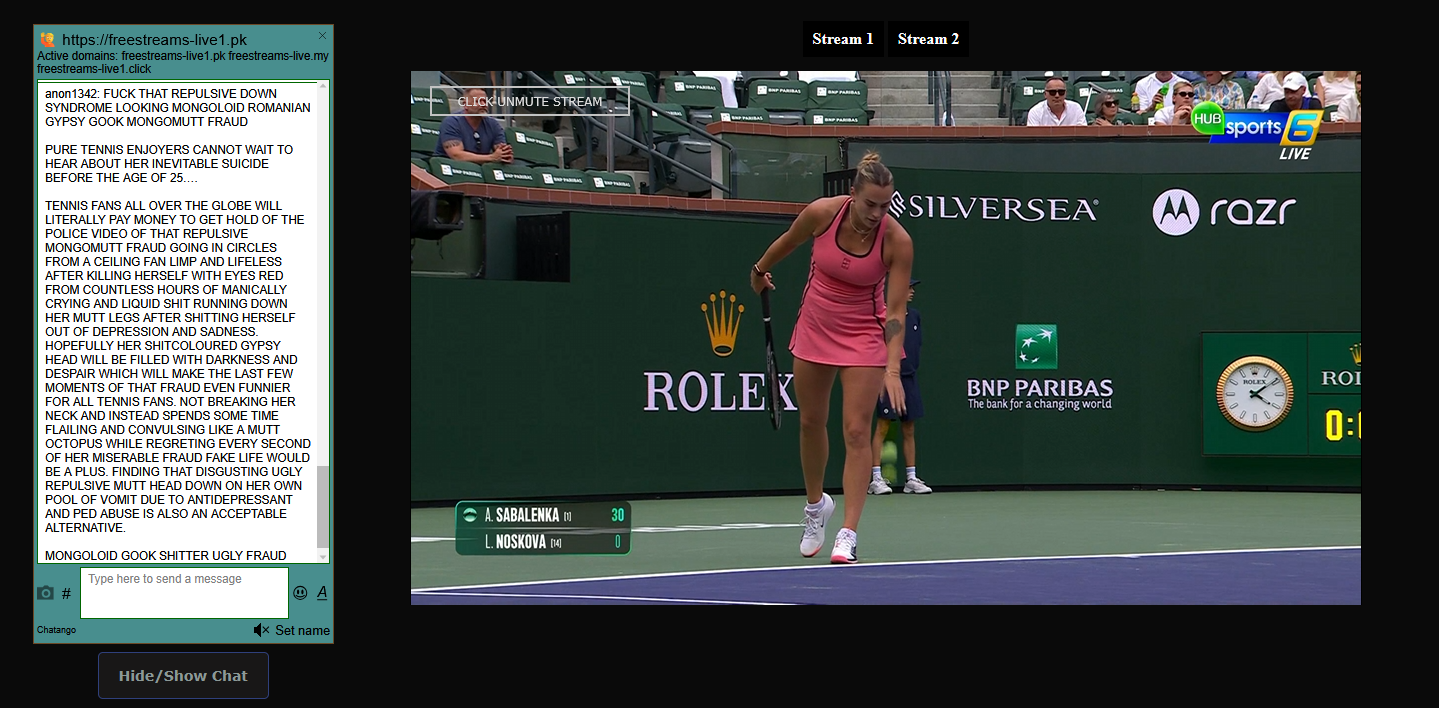The width and height of the screenshot is (1439, 708).
Task: Click the Chatango group logo icon
Action: click(x=47, y=40)
